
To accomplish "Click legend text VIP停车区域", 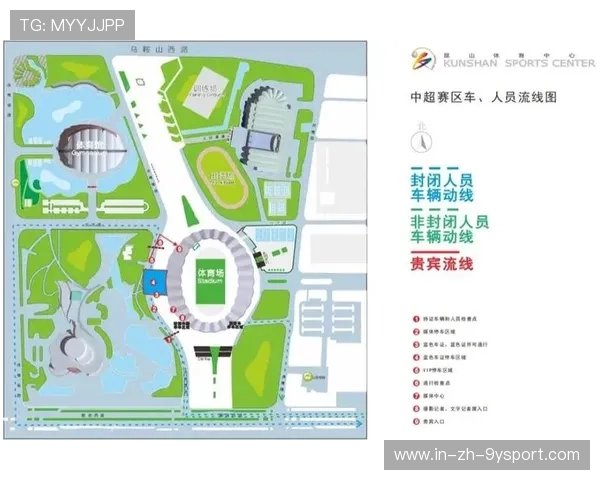I will pos(438,370).
